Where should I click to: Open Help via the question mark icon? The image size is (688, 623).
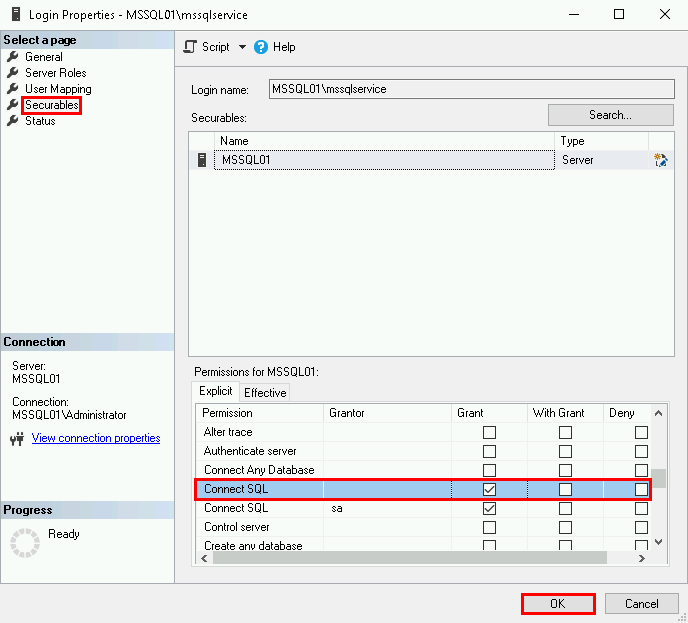click(x=261, y=47)
